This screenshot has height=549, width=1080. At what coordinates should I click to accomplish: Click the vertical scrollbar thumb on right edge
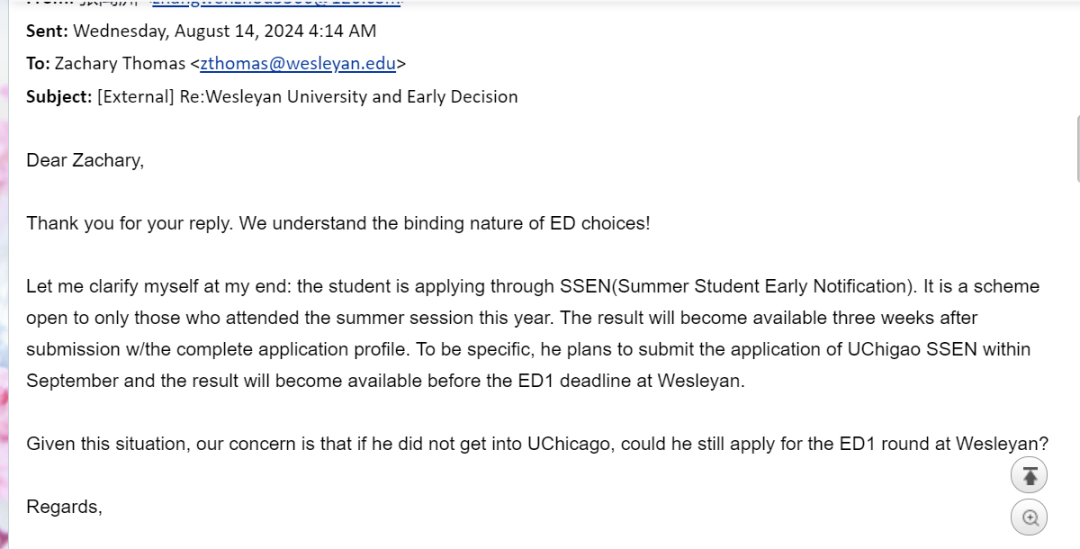pos(1077,148)
